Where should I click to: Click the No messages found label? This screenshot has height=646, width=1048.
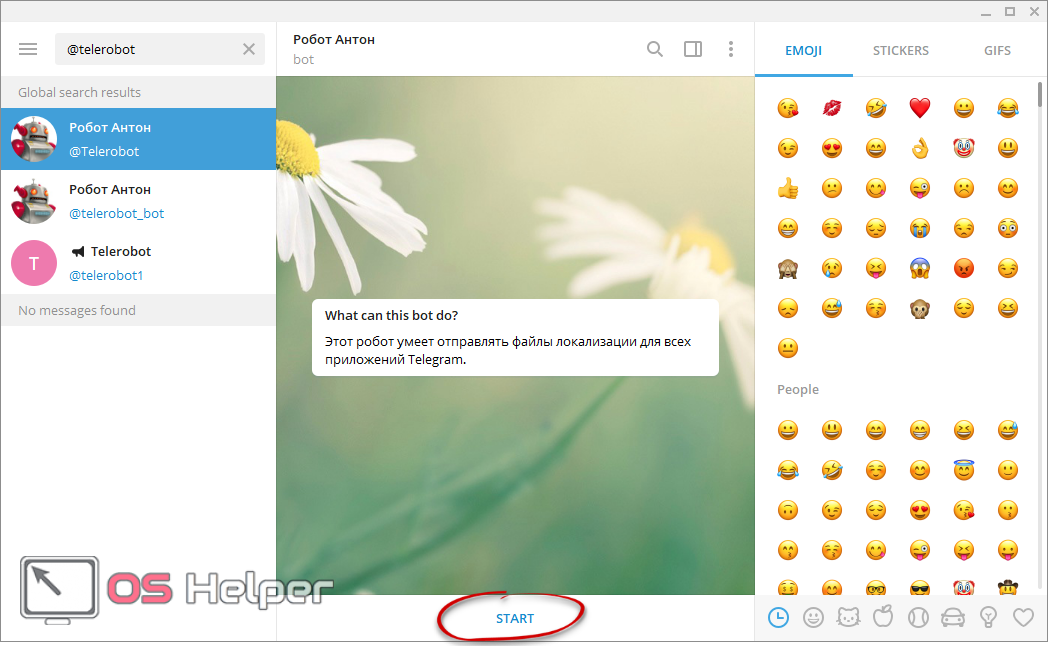[76, 311]
